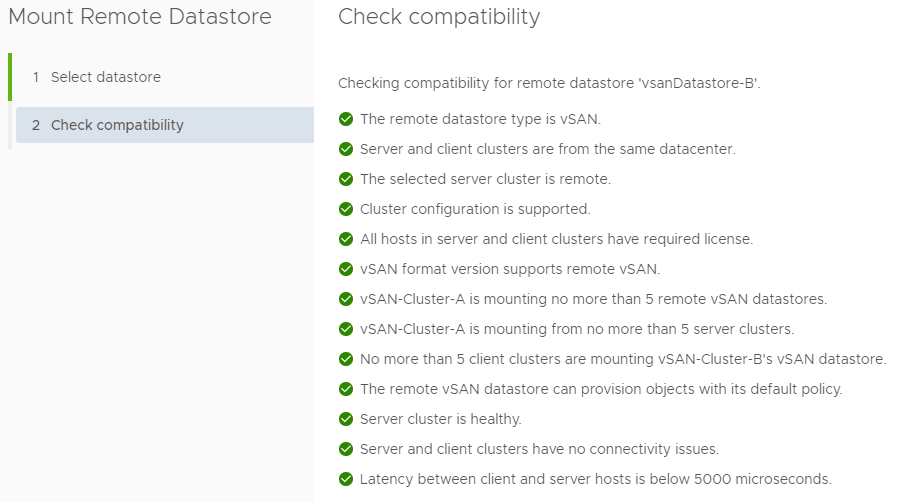The width and height of the screenshot is (900, 502).
Task: Click the 'Check compatibility' page heading
Action: (x=439, y=17)
